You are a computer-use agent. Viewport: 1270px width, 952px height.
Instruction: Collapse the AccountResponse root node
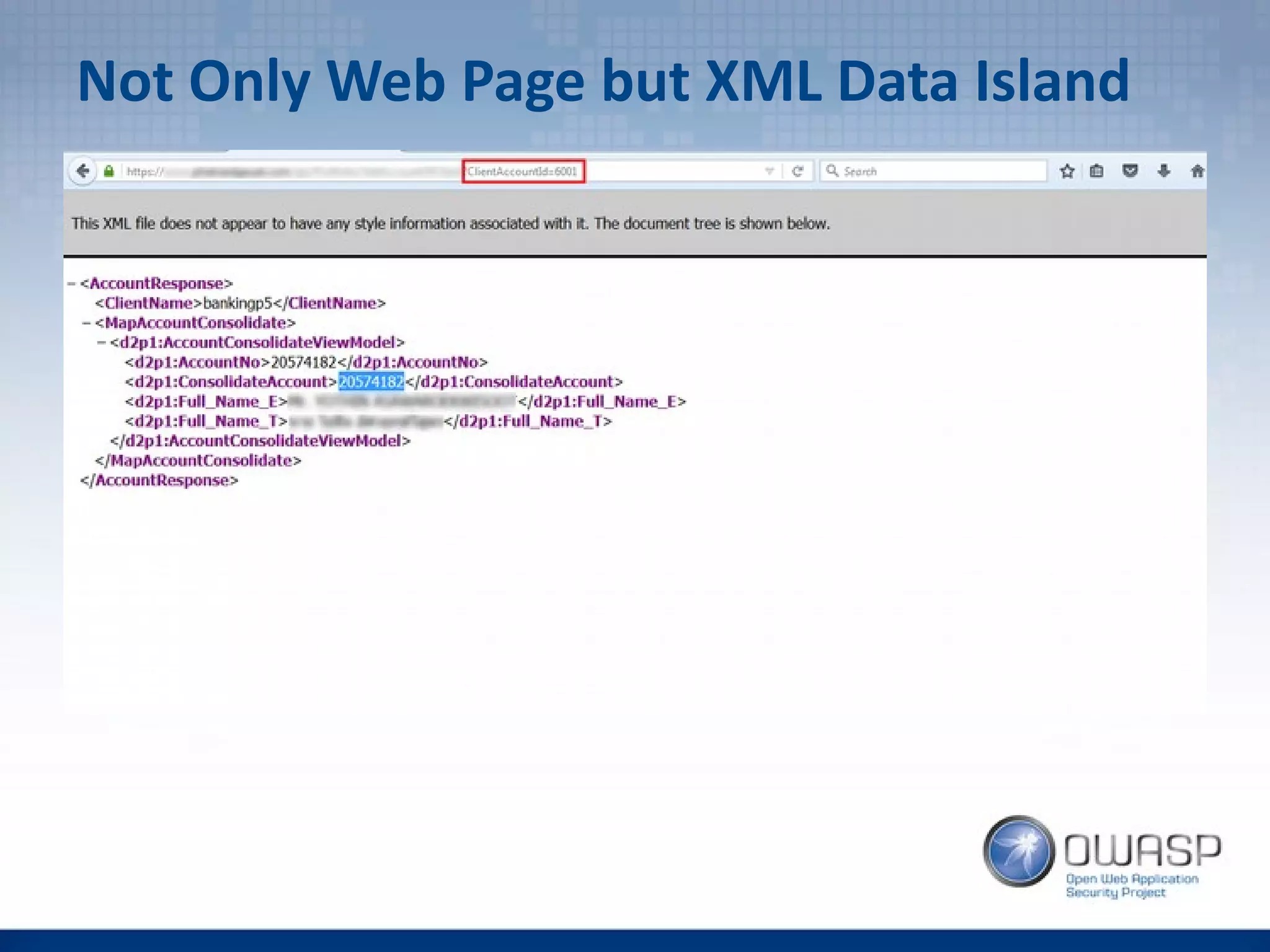(71, 284)
